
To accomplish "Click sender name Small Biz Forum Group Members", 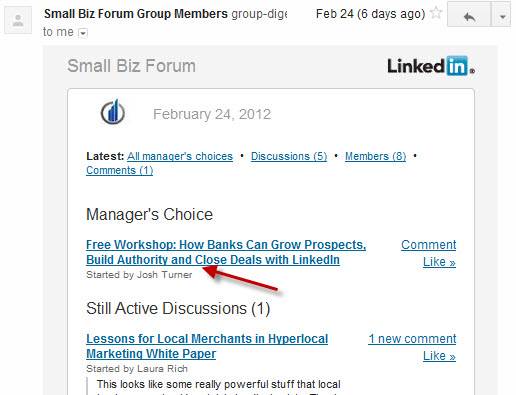I will tap(136, 14).
